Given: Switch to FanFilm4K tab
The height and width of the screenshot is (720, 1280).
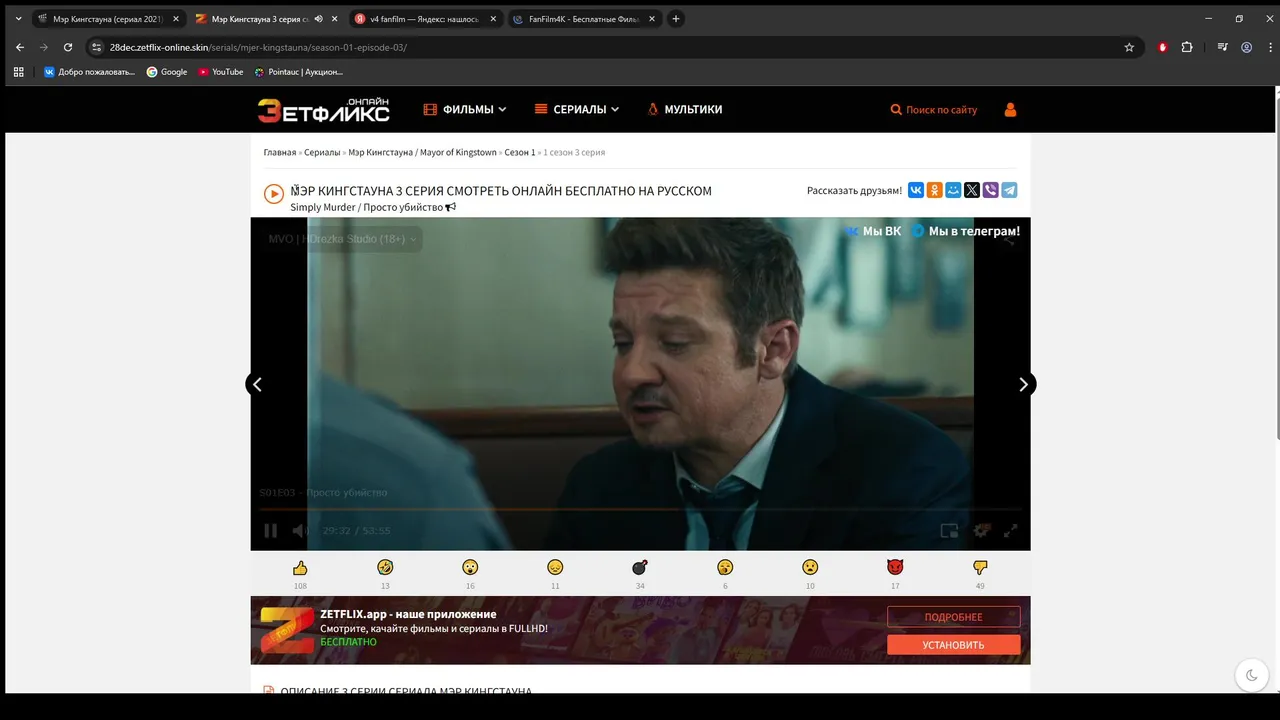Looking at the screenshot, I should [x=583, y=19].
